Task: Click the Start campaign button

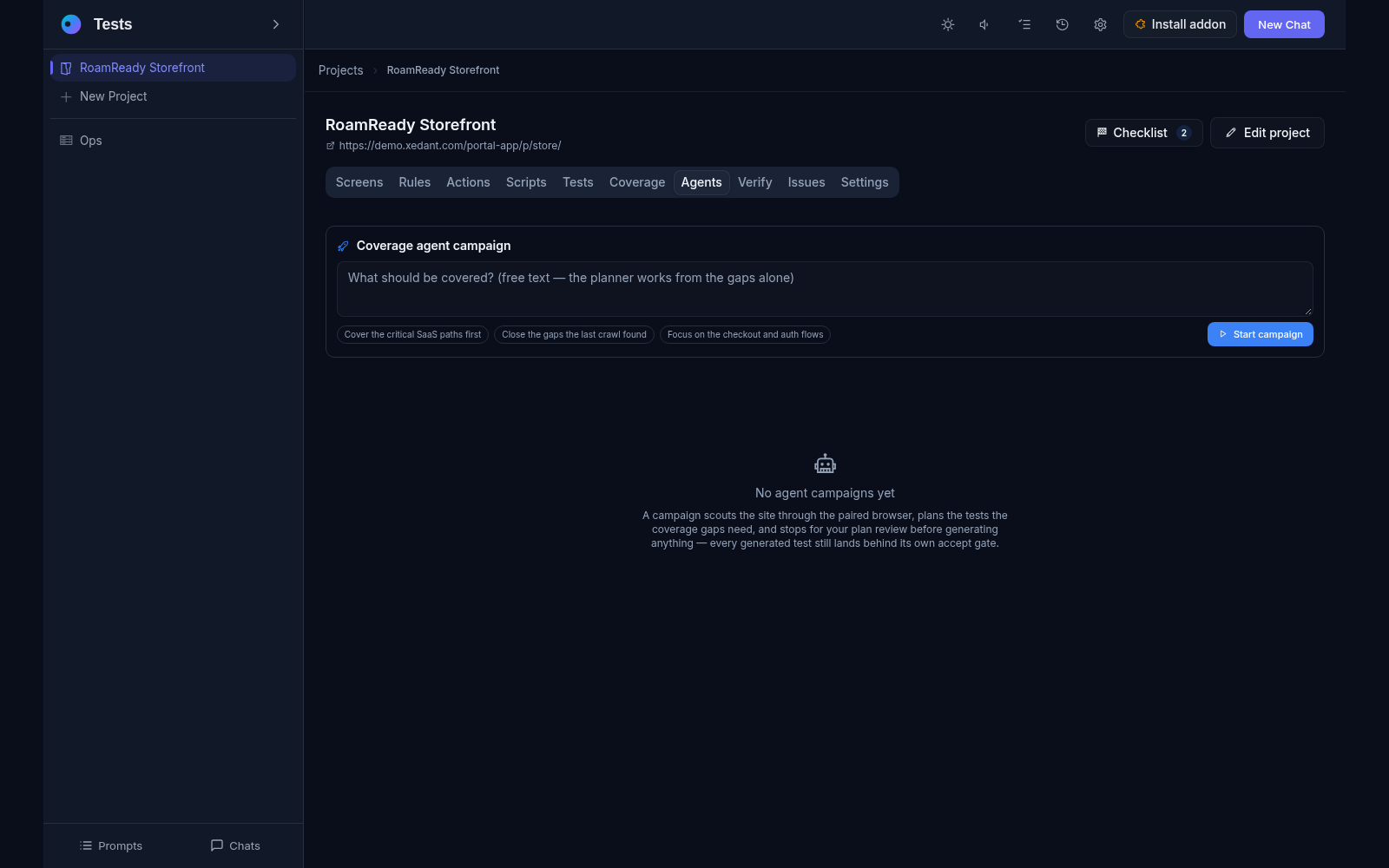Action: pos(1260,334)
